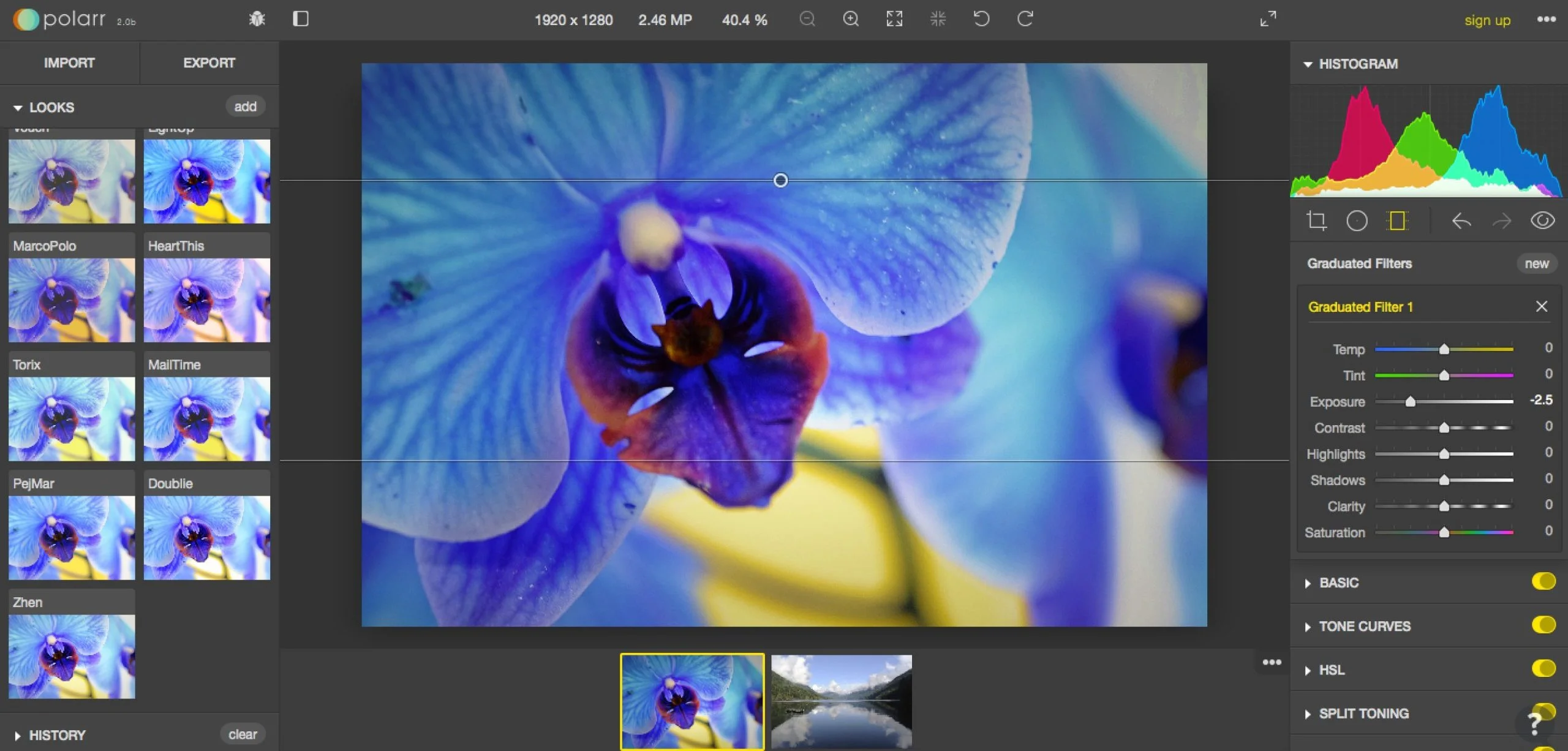Apply the Torix look
Viewport: 1568px width, 751px height.
[x=72, y=406]
